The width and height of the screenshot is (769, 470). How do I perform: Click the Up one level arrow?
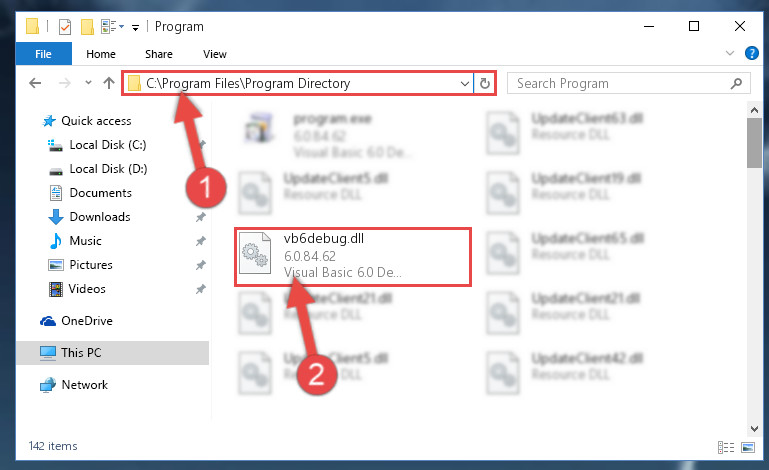[109, 83]
